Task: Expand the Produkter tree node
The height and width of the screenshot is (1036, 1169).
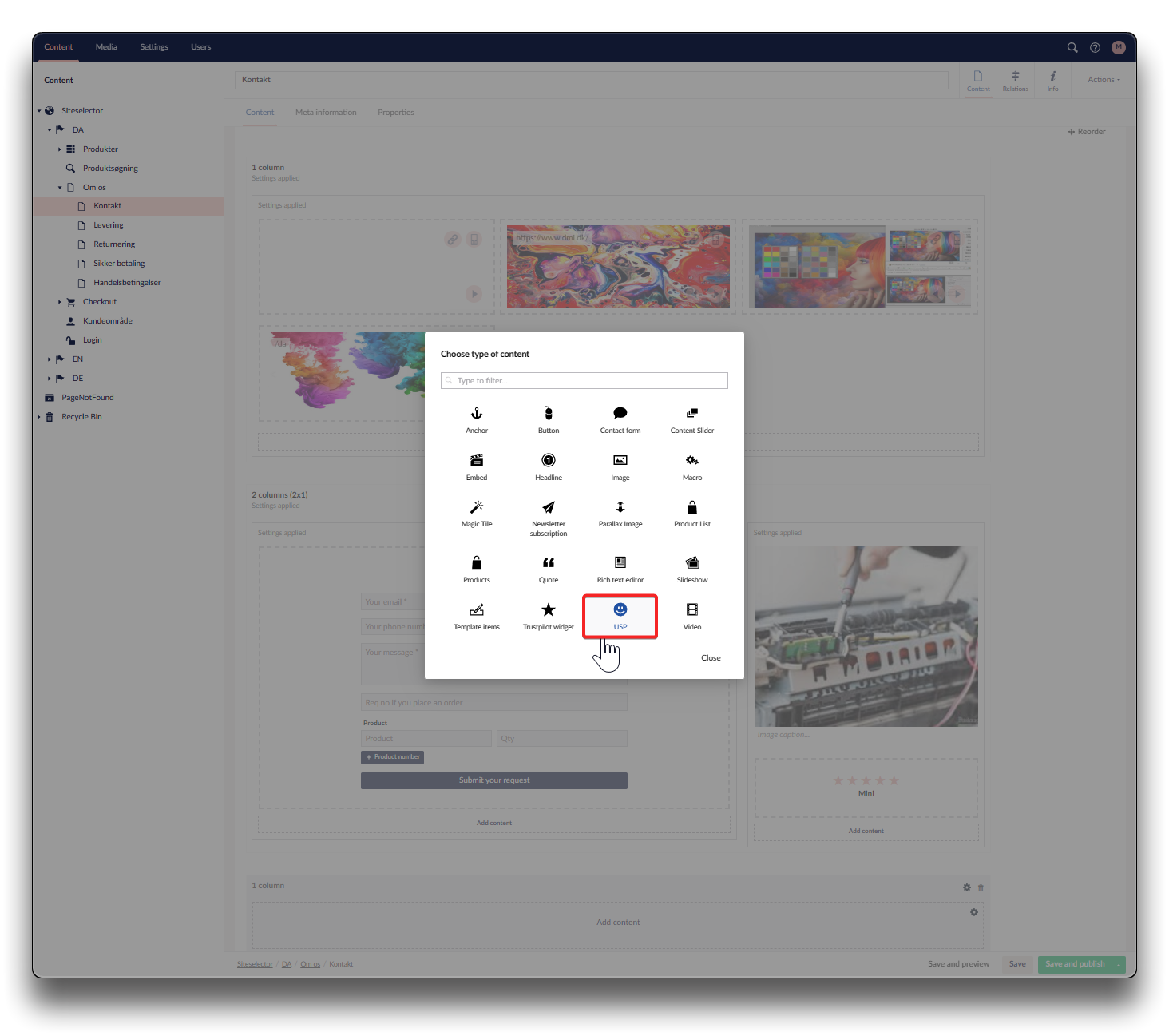Action: click(x=59, y=149)
